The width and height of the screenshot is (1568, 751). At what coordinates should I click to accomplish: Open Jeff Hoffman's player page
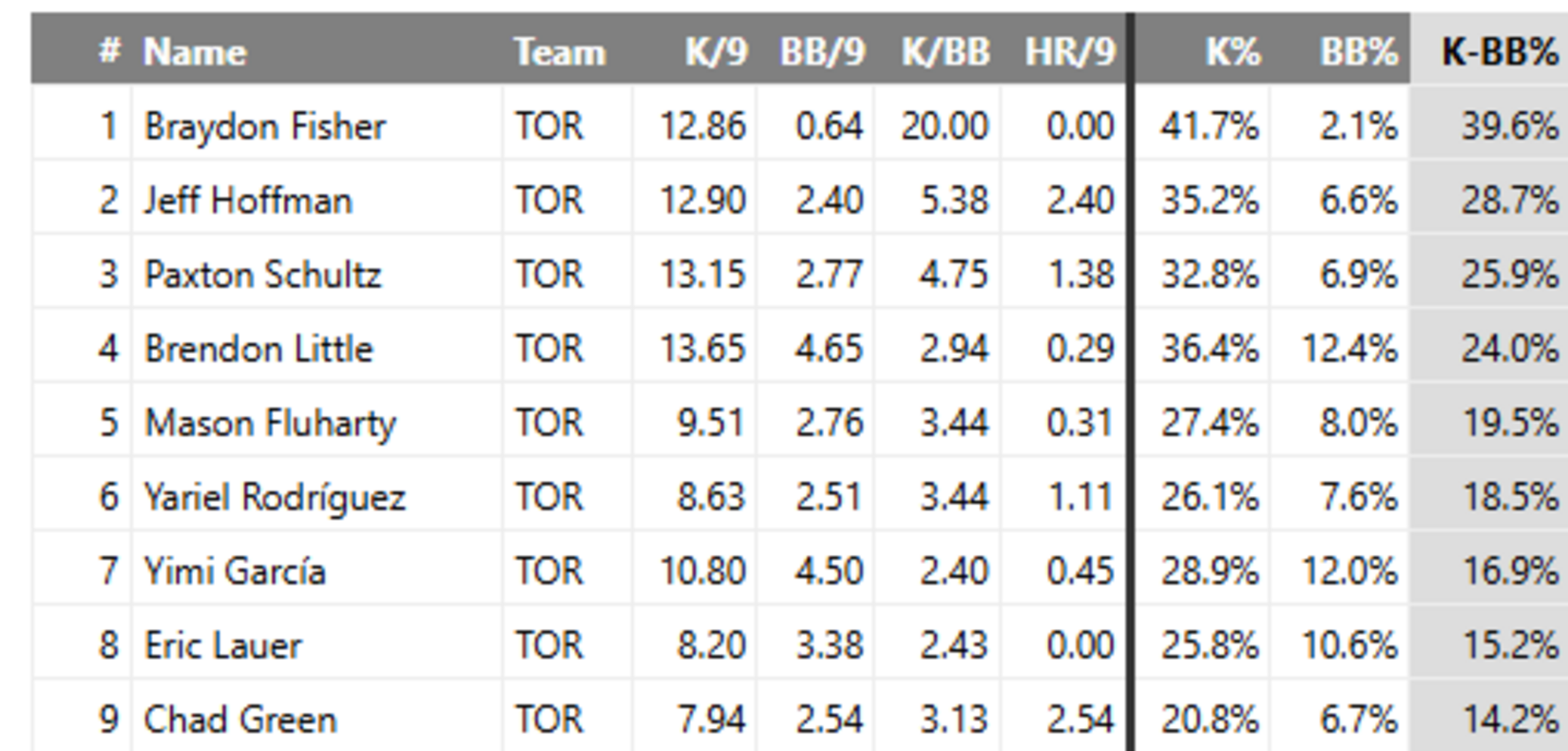248,201
